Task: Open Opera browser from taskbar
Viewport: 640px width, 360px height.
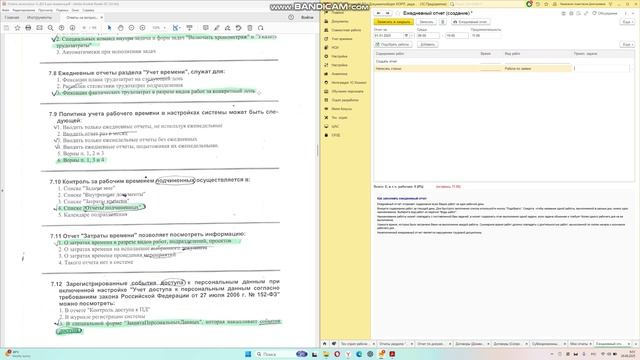Action: [337, 354]
